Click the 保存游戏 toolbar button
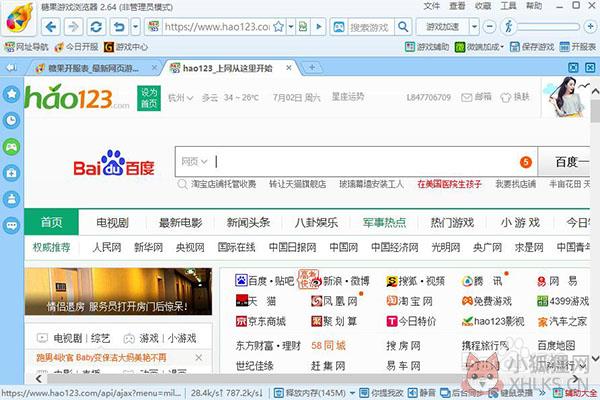 click(x=532, y=47)
